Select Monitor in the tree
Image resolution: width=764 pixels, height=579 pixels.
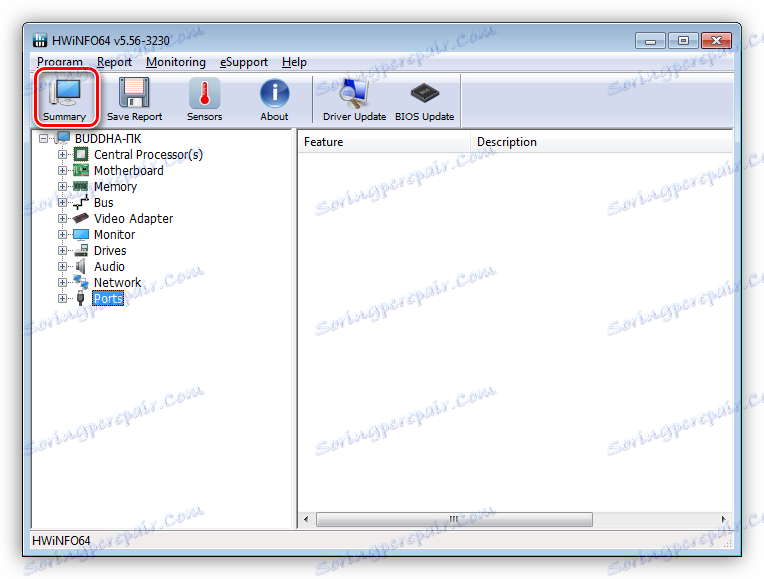[x=115, y=234]
